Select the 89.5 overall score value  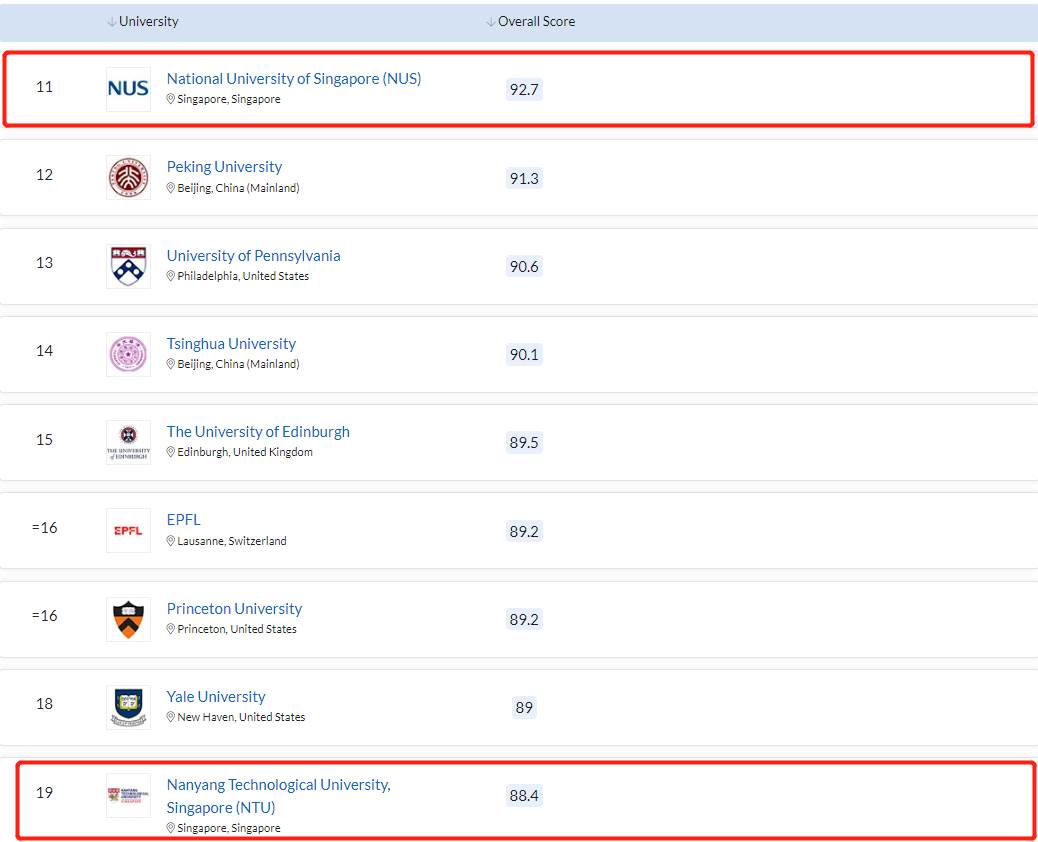pyautogui.click(x=524, y=442)
